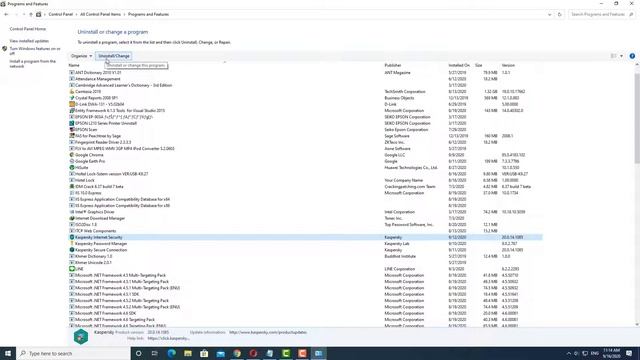
Task: Open Install a program from the network
Action: pyautogui.click(x=33, y=64)
